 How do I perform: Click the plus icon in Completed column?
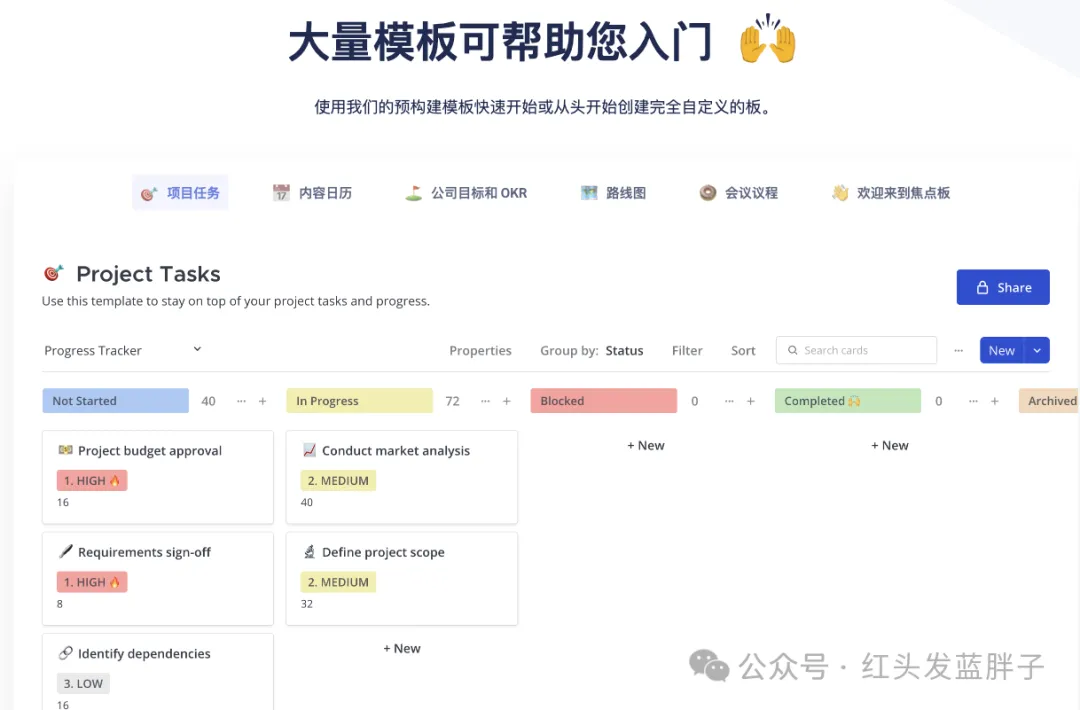point(995,401)
